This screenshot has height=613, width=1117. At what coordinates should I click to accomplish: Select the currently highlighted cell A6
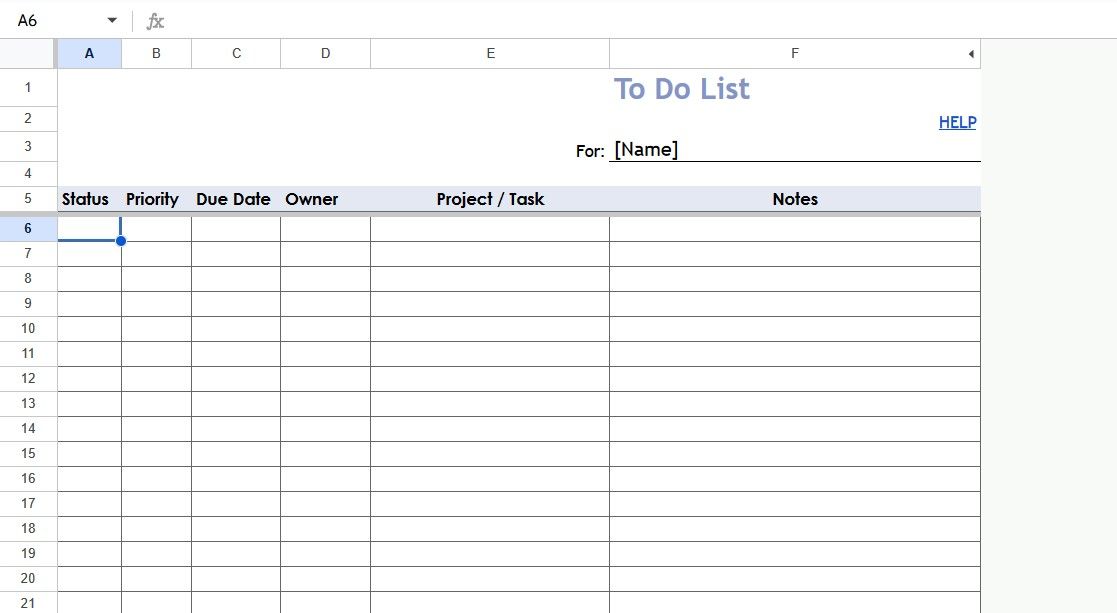tap(89, 228)
